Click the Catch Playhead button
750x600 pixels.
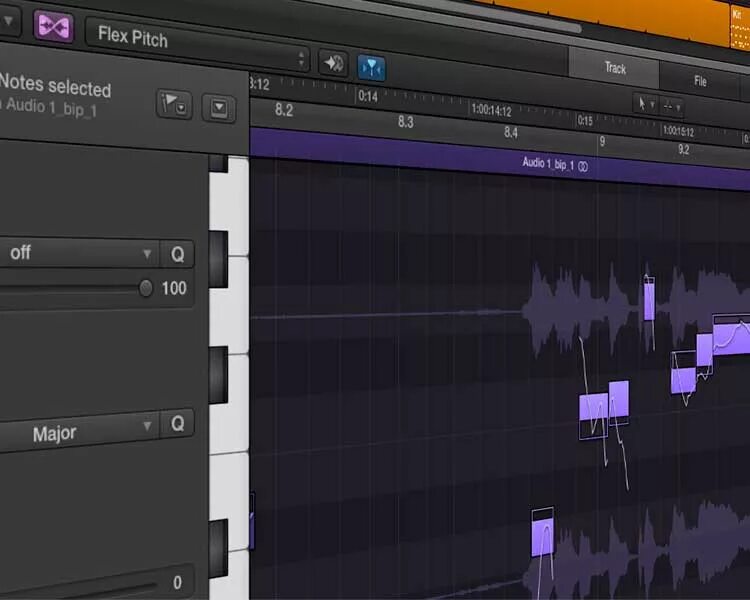pos(333,63)
